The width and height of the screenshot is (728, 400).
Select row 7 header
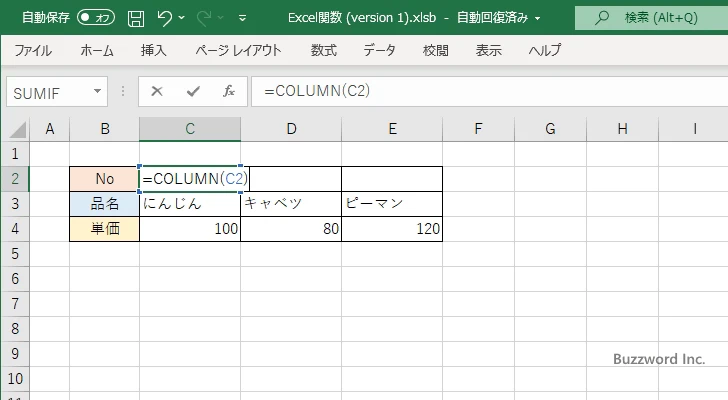[15, 304]
